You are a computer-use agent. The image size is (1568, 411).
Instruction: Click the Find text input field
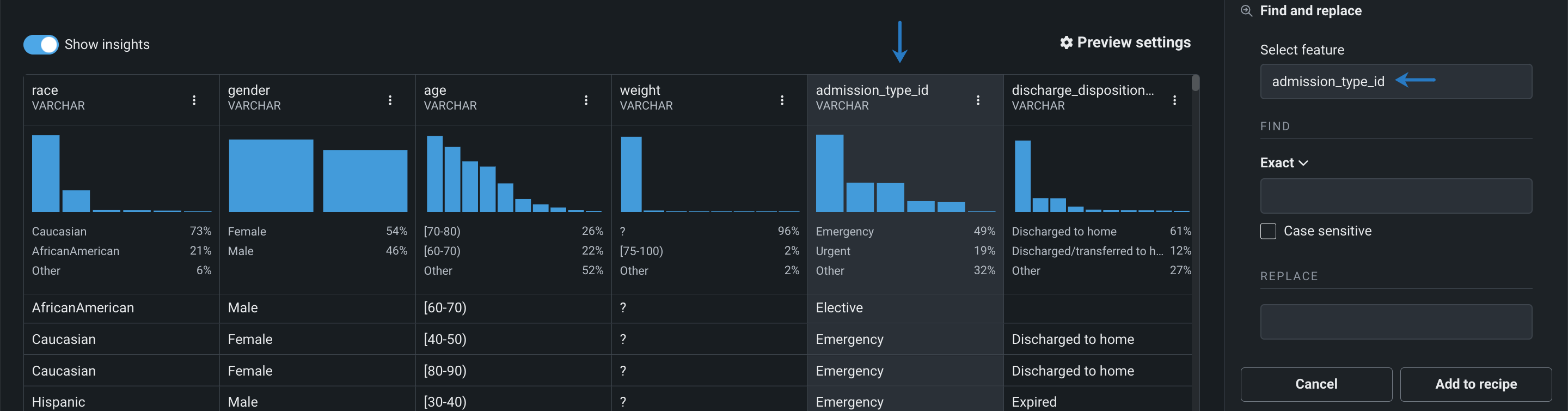click(1395, 196)
